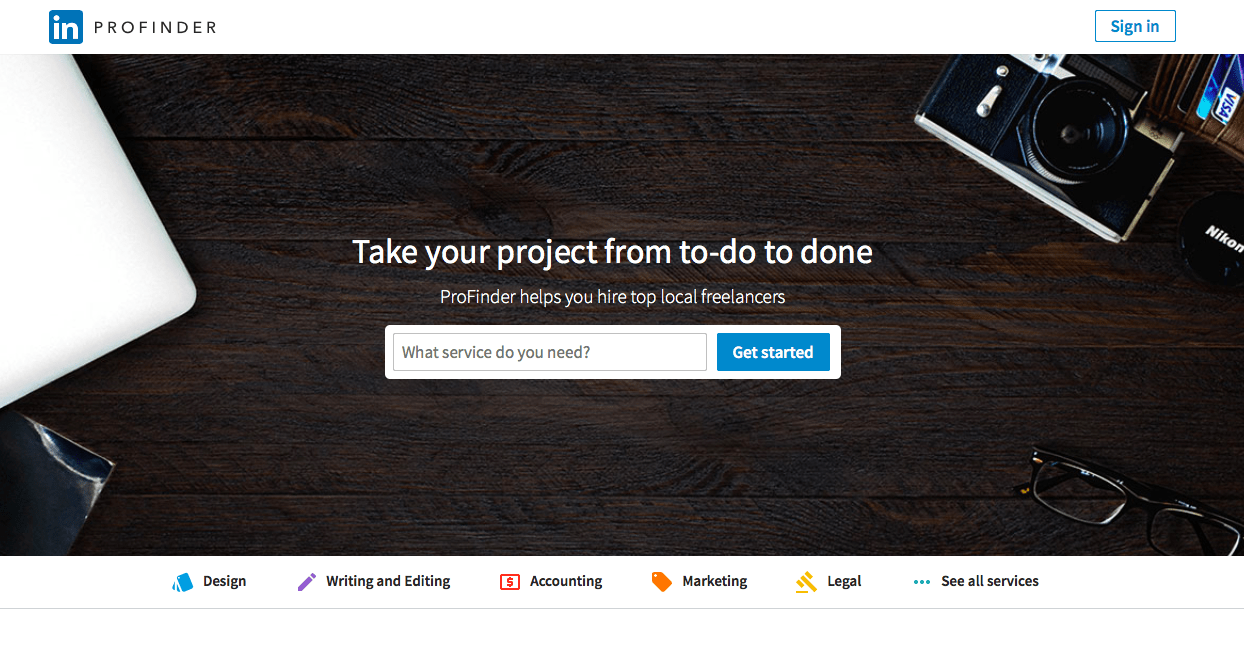Screen dimensions: 1244x654
Task: Sign in using the top-right button
Action: tap(1135, 26)
